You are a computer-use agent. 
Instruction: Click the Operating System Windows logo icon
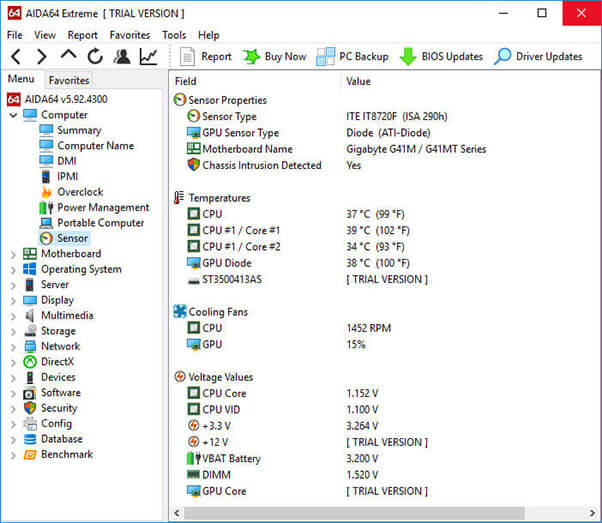(30, 269)
